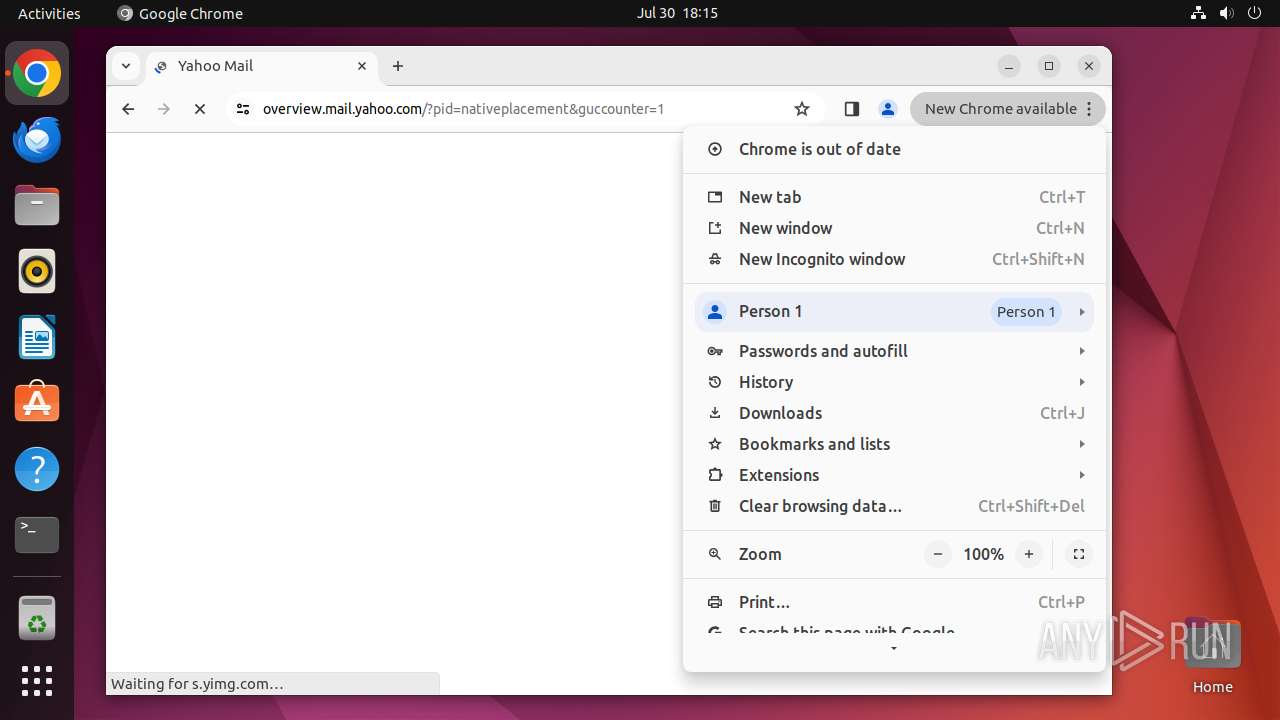Close the Yahoo Mail tab

pos(362,66)
